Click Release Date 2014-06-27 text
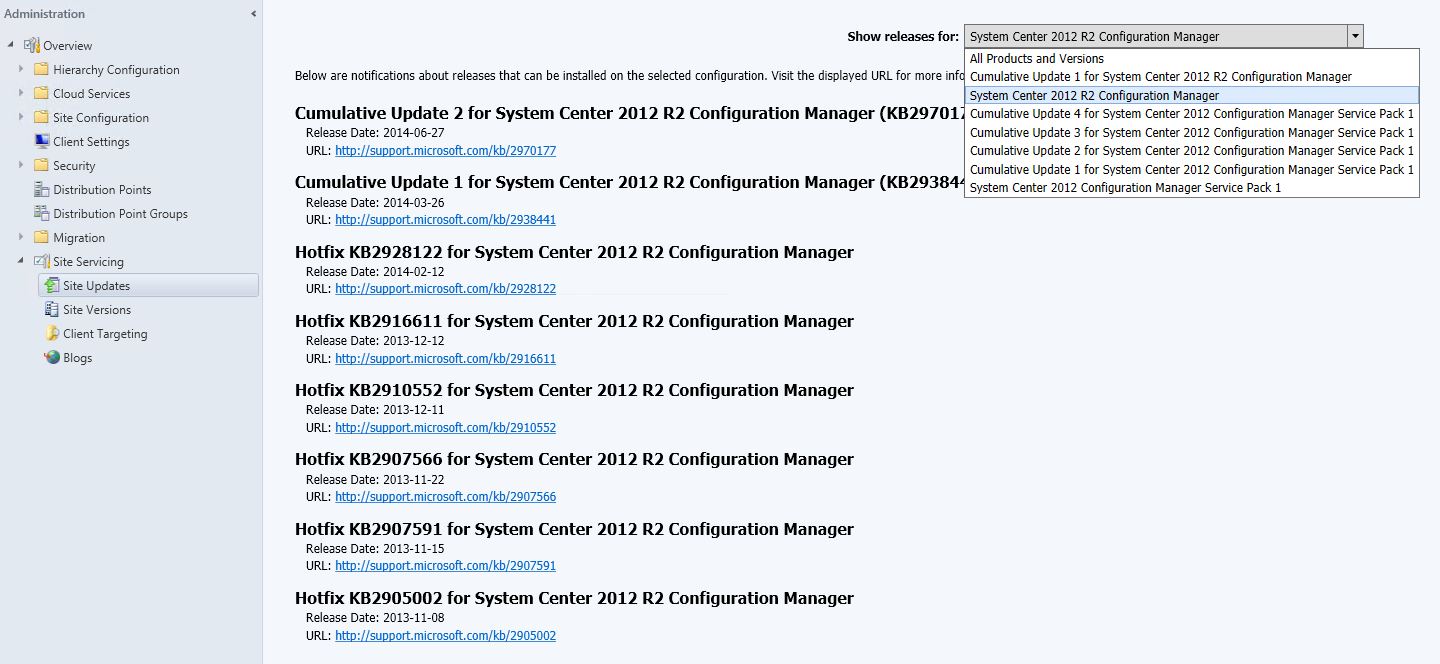This screenshot has width=1440, height=664. click(375, 133)
